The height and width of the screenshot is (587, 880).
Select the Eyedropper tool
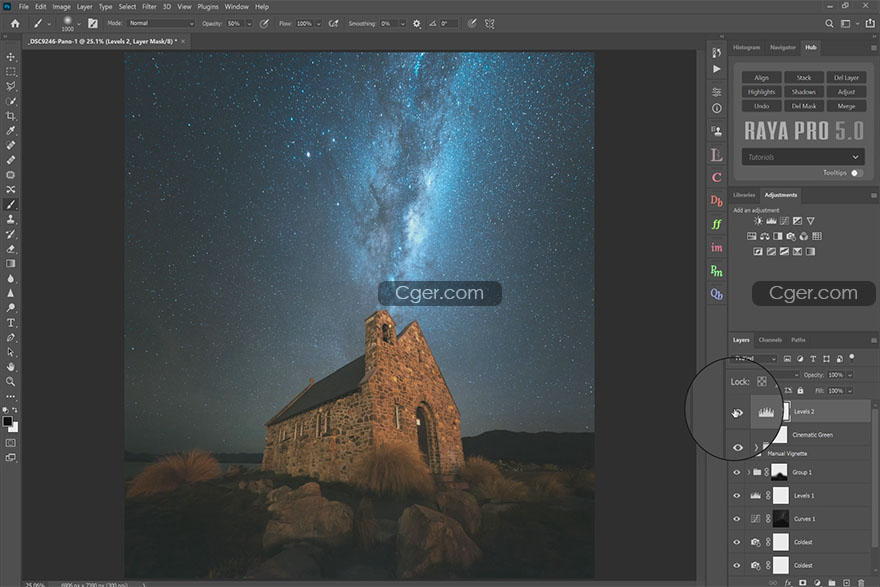(11, 131)
